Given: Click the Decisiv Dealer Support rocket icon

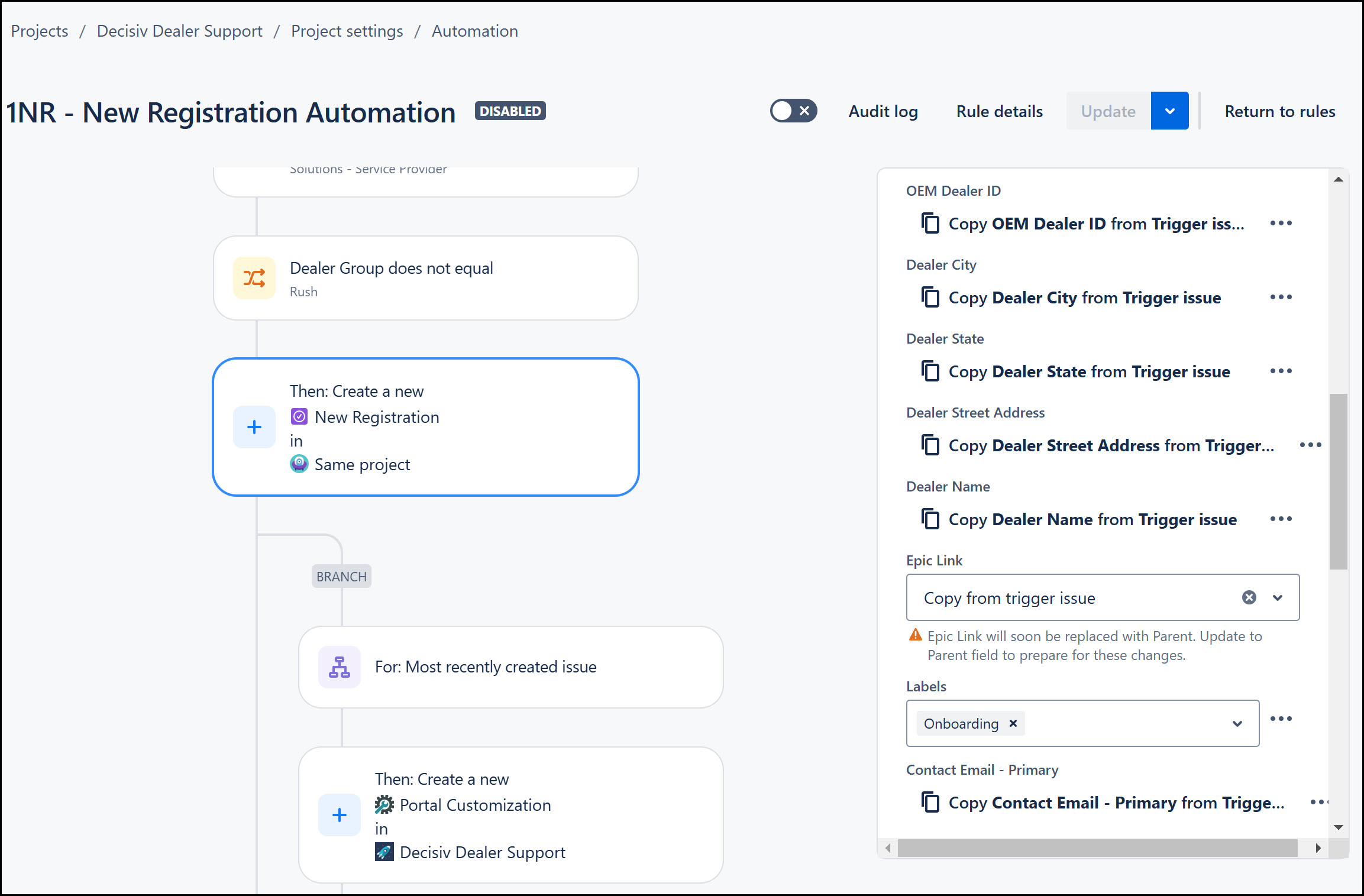Looking at the screenshot, I should tap(384, 852).
